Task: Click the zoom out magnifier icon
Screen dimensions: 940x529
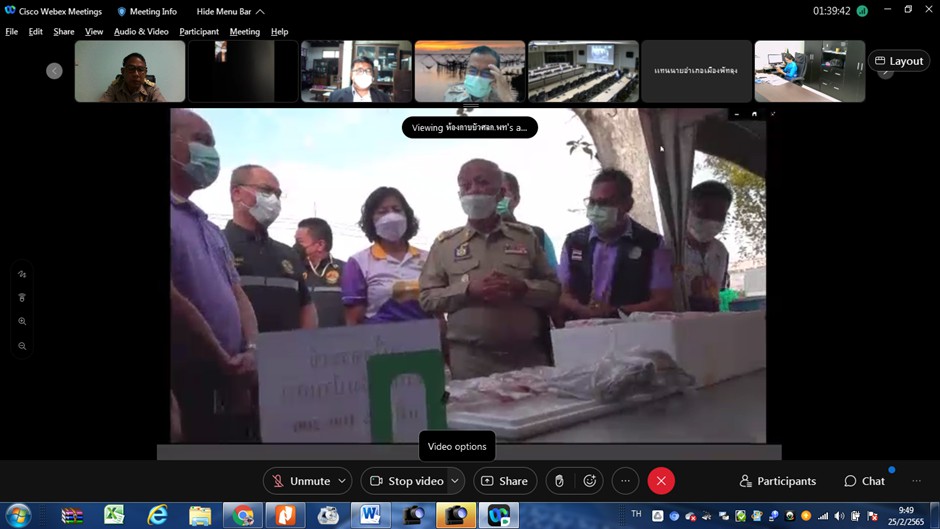Action: click(x=22, y=346)
